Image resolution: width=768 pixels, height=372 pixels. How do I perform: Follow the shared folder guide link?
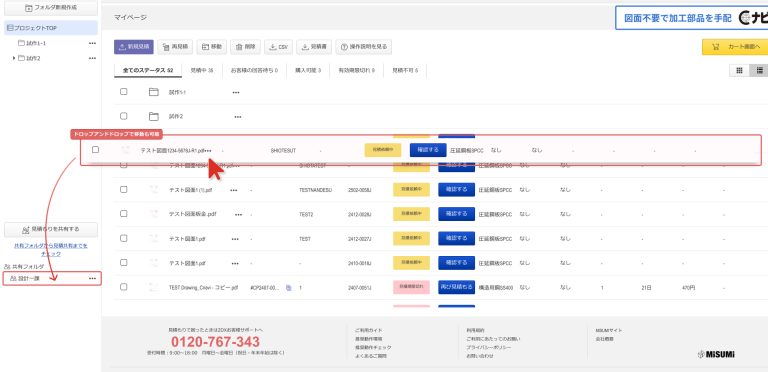(x=51, y=250)
